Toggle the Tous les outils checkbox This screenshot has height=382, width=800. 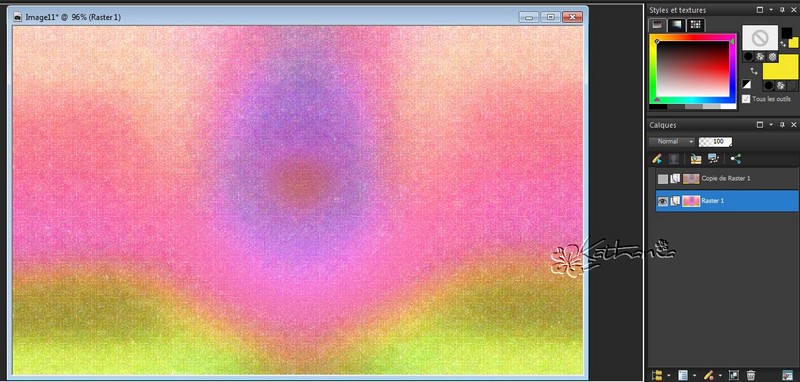[x=746, y=99]
